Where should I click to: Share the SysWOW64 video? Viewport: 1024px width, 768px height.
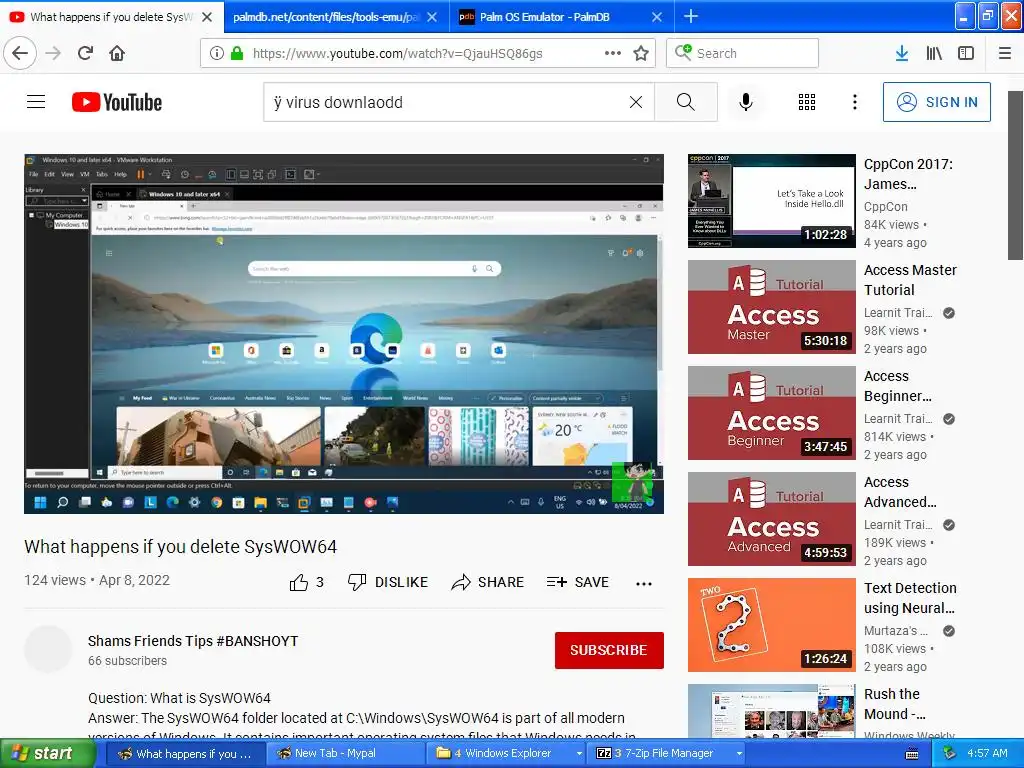pyautogui.click(x=487, y=582)
